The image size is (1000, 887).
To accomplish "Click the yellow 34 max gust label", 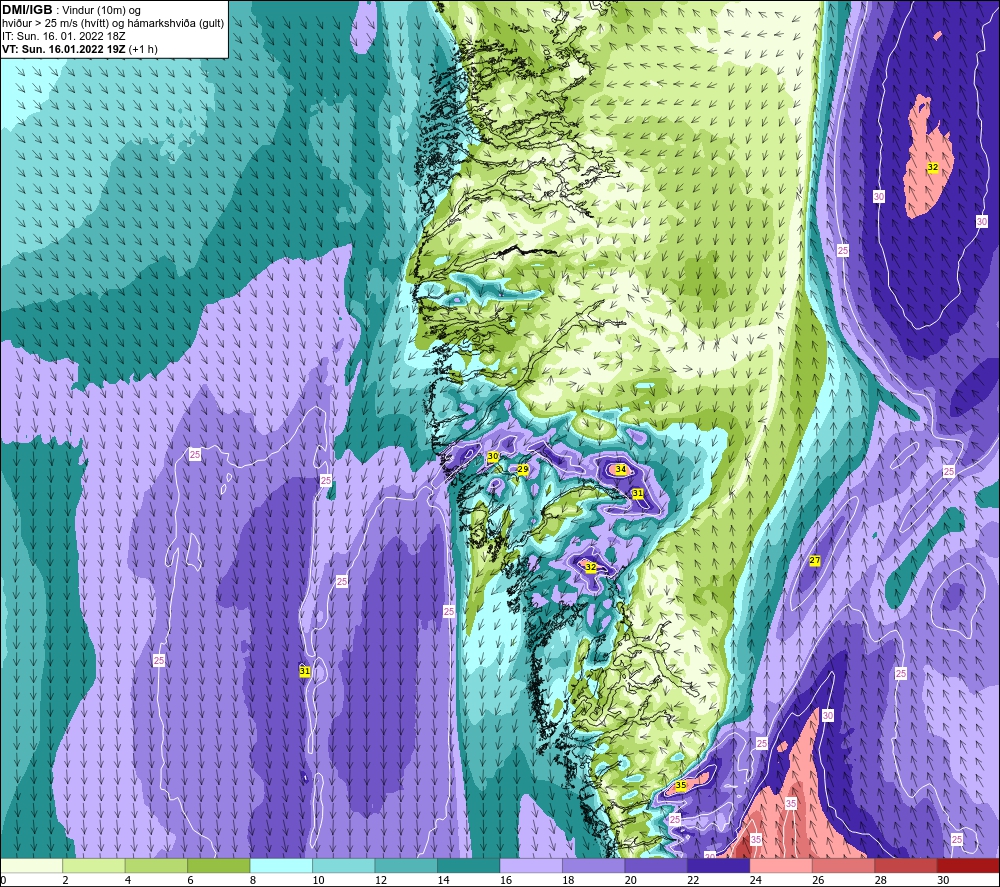I will (621, 469).
